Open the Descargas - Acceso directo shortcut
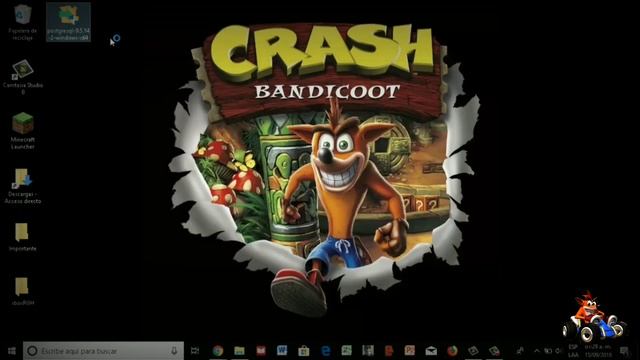Screen dimensions: 640x360 23,186
